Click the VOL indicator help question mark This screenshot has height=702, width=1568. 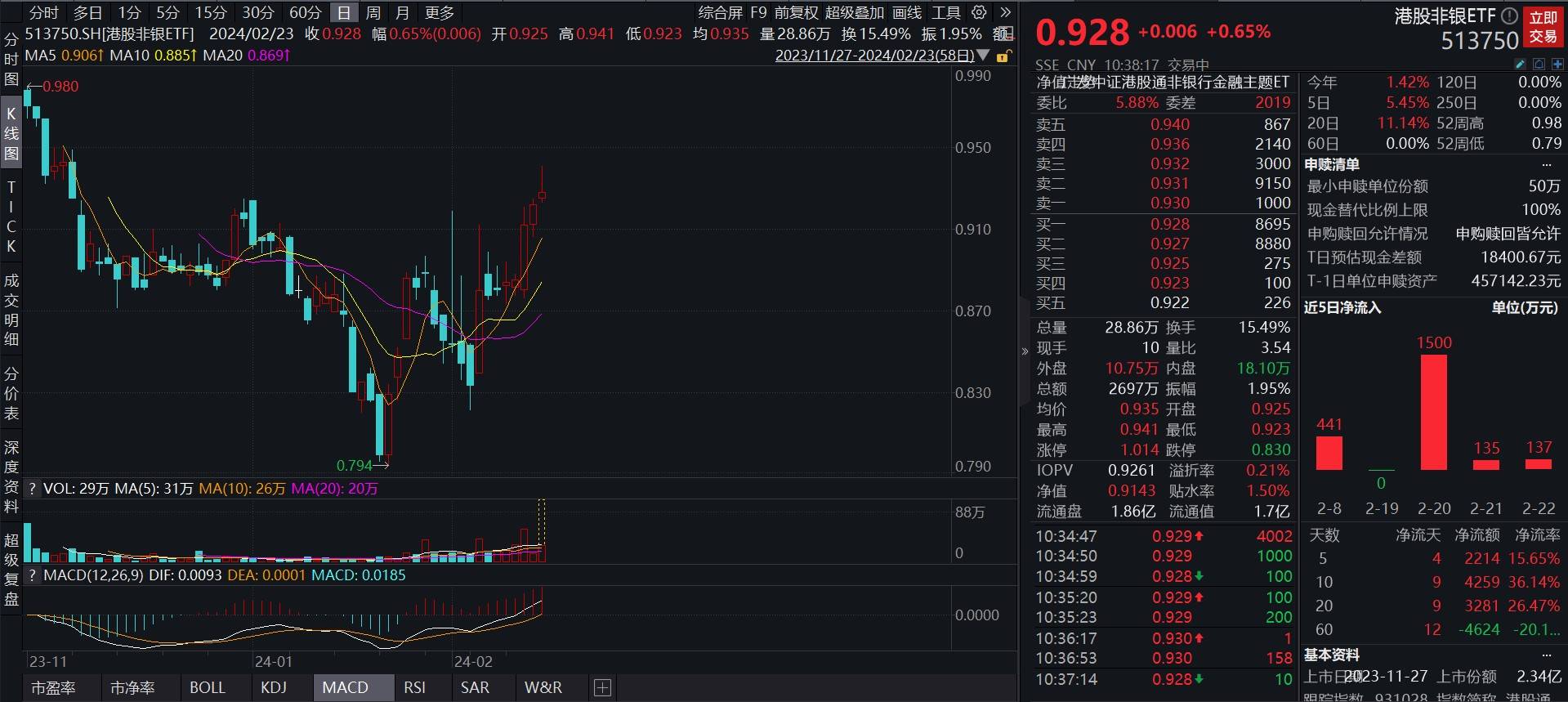coord(32,489)
